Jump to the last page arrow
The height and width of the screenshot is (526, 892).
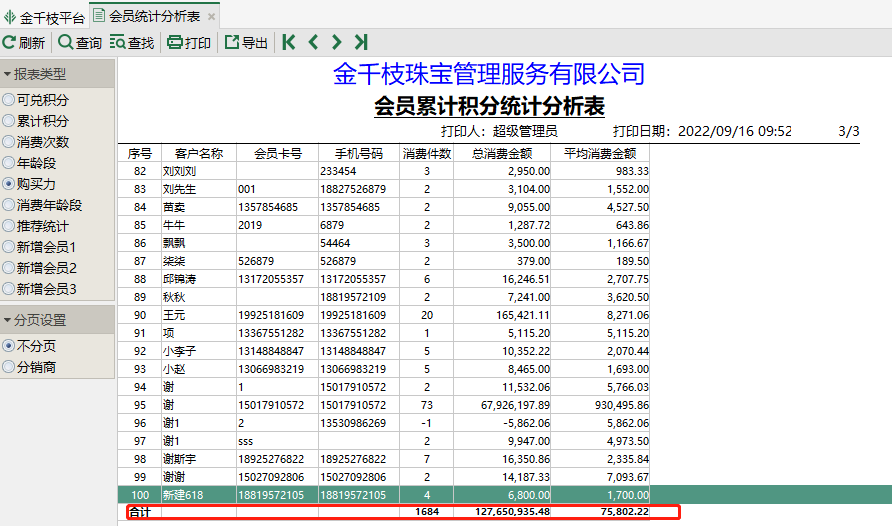pos(361,42)
